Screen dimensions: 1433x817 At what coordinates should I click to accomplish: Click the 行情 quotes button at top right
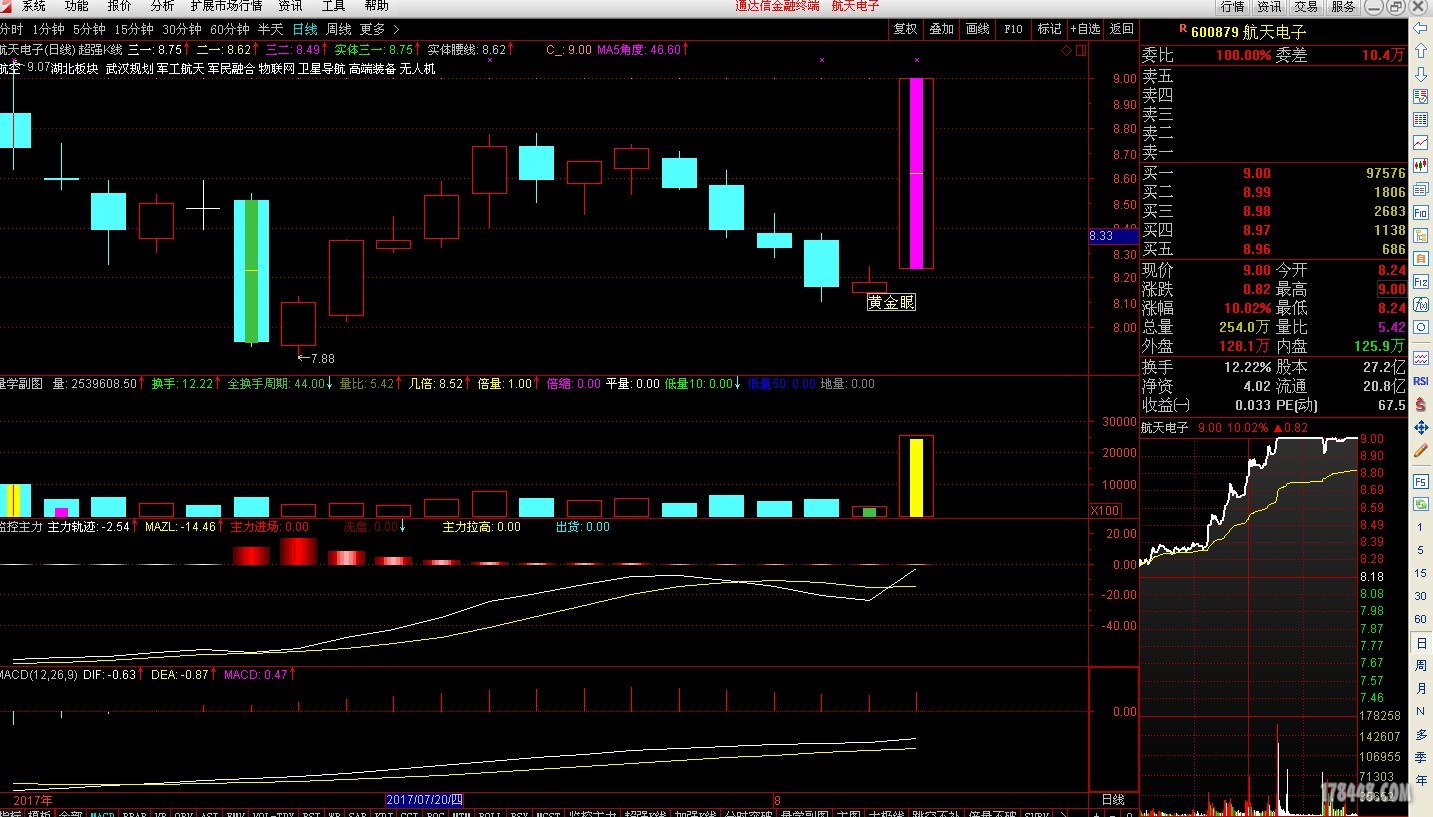pos(1232,6)
